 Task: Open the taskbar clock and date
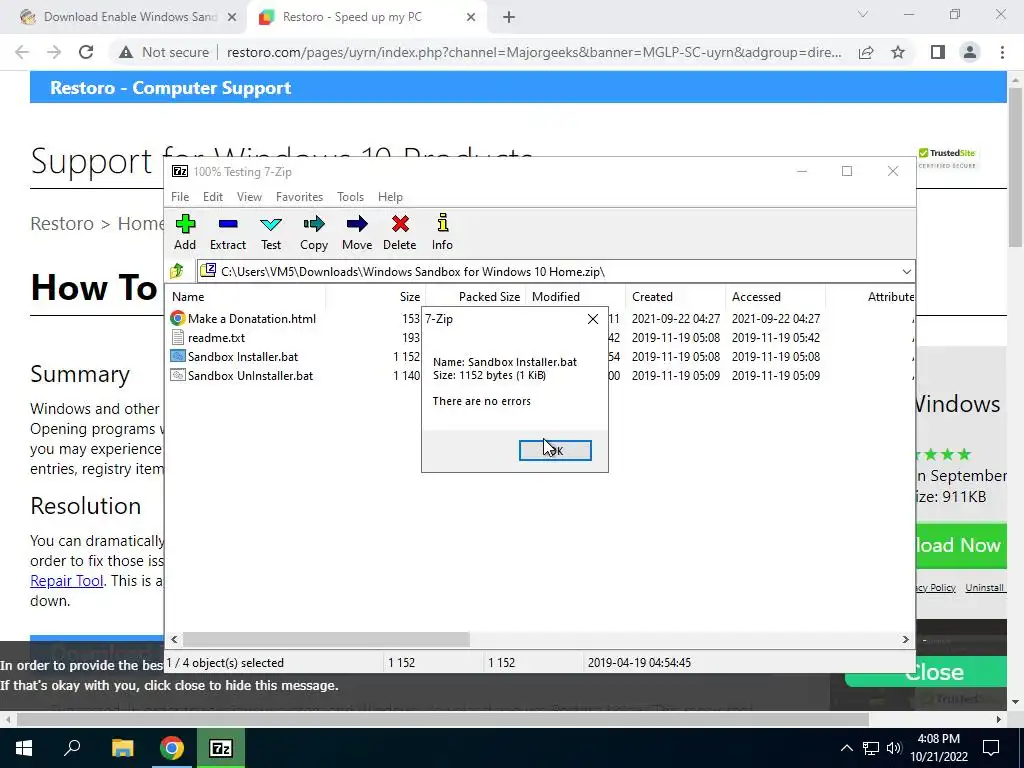[x=939, y=748]
